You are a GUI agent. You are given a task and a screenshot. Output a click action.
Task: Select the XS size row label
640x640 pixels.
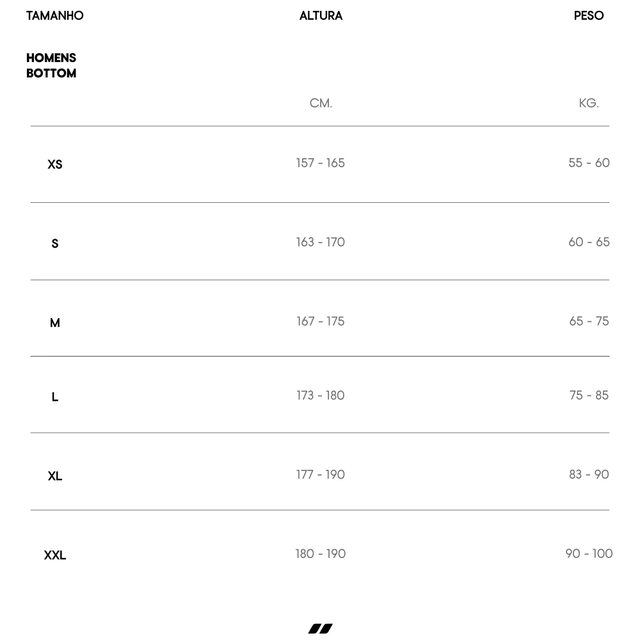click(55, 164)
